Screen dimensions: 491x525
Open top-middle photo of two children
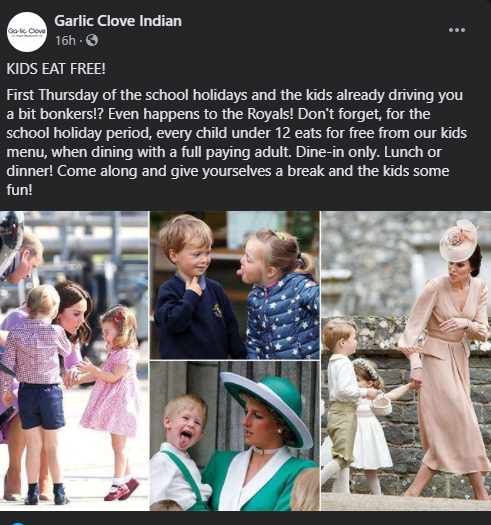point(234,285)
